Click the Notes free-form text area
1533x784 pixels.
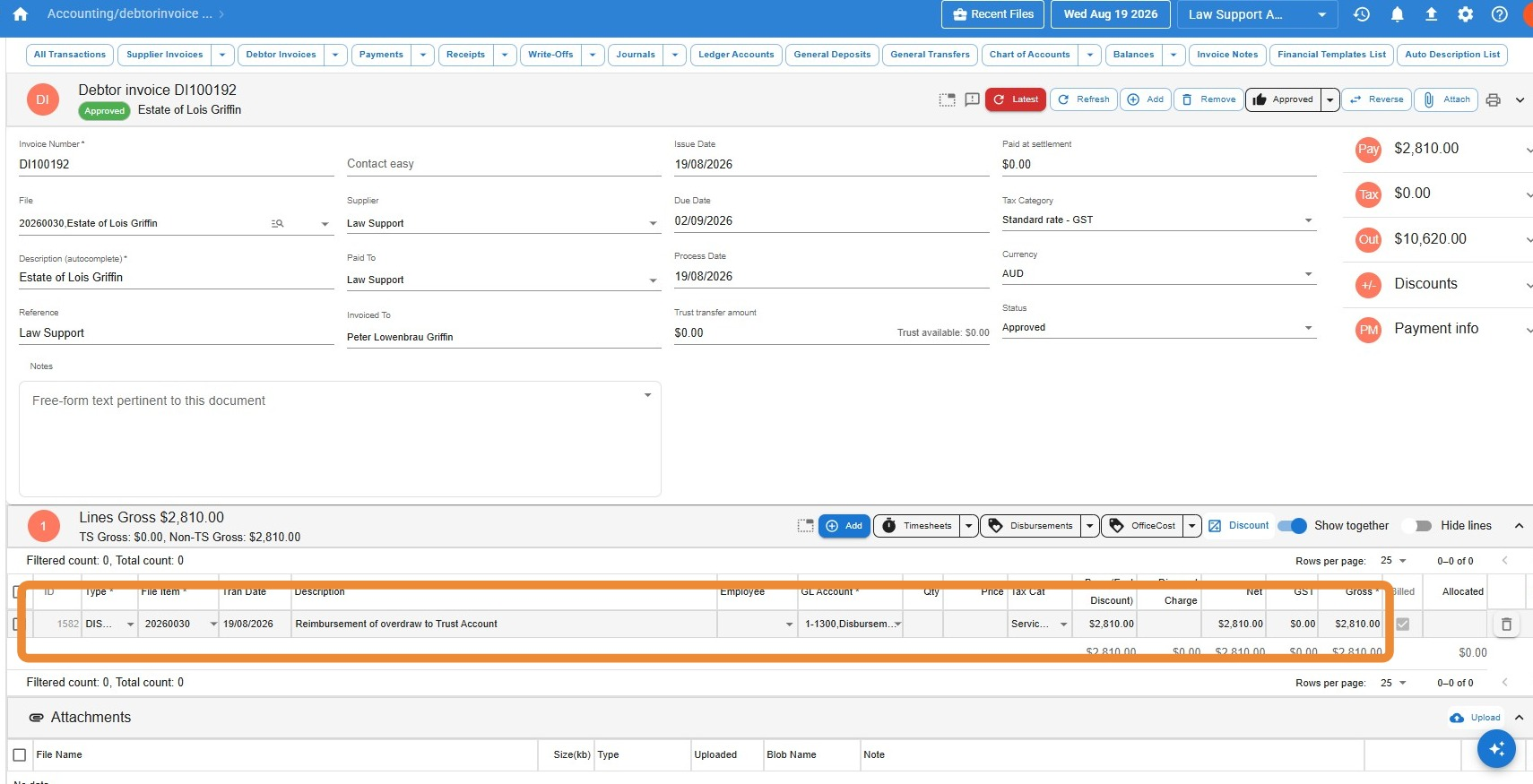(x=340, y=439)
